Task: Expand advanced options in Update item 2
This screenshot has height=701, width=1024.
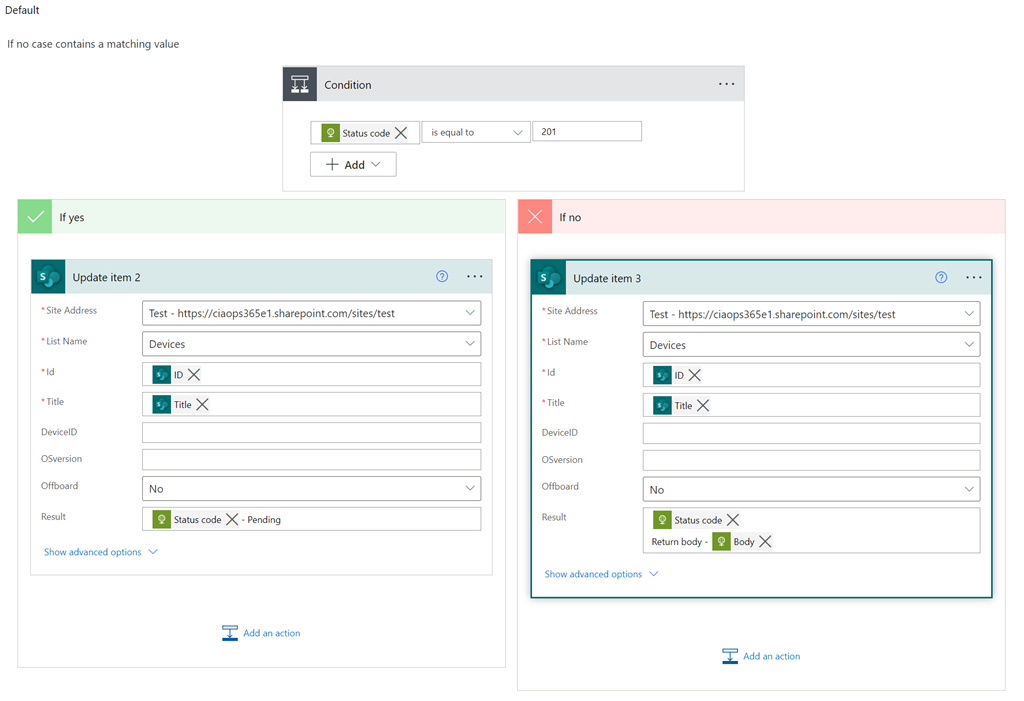Action: pyautogui.click(x=101, y=552)
